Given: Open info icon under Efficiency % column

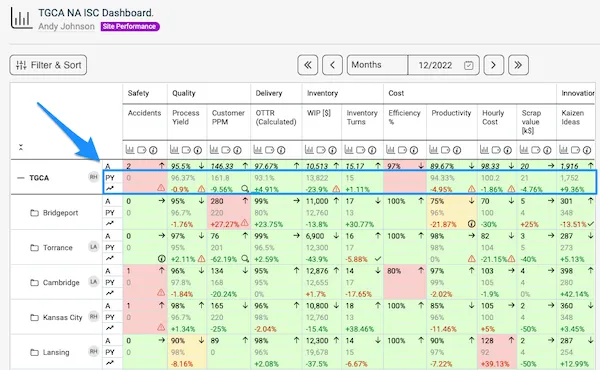Looking at the screenshot, I should [x=414, y=150].
